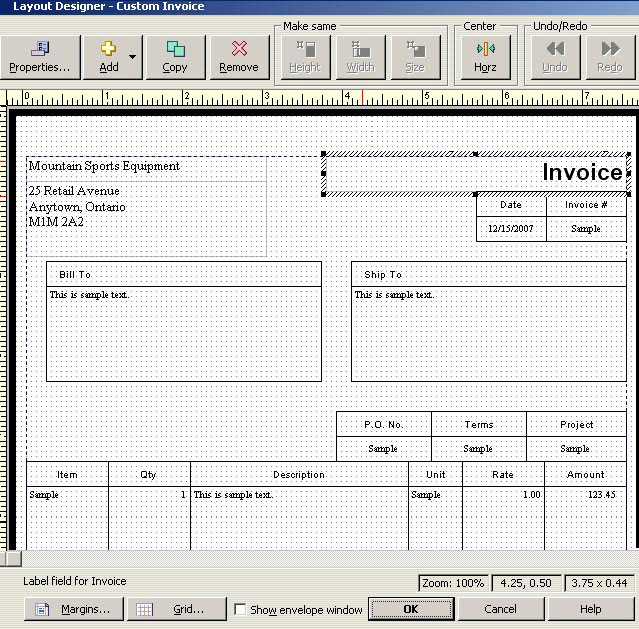Make same Height button
The image size is (639, 629).
point(305,57)
